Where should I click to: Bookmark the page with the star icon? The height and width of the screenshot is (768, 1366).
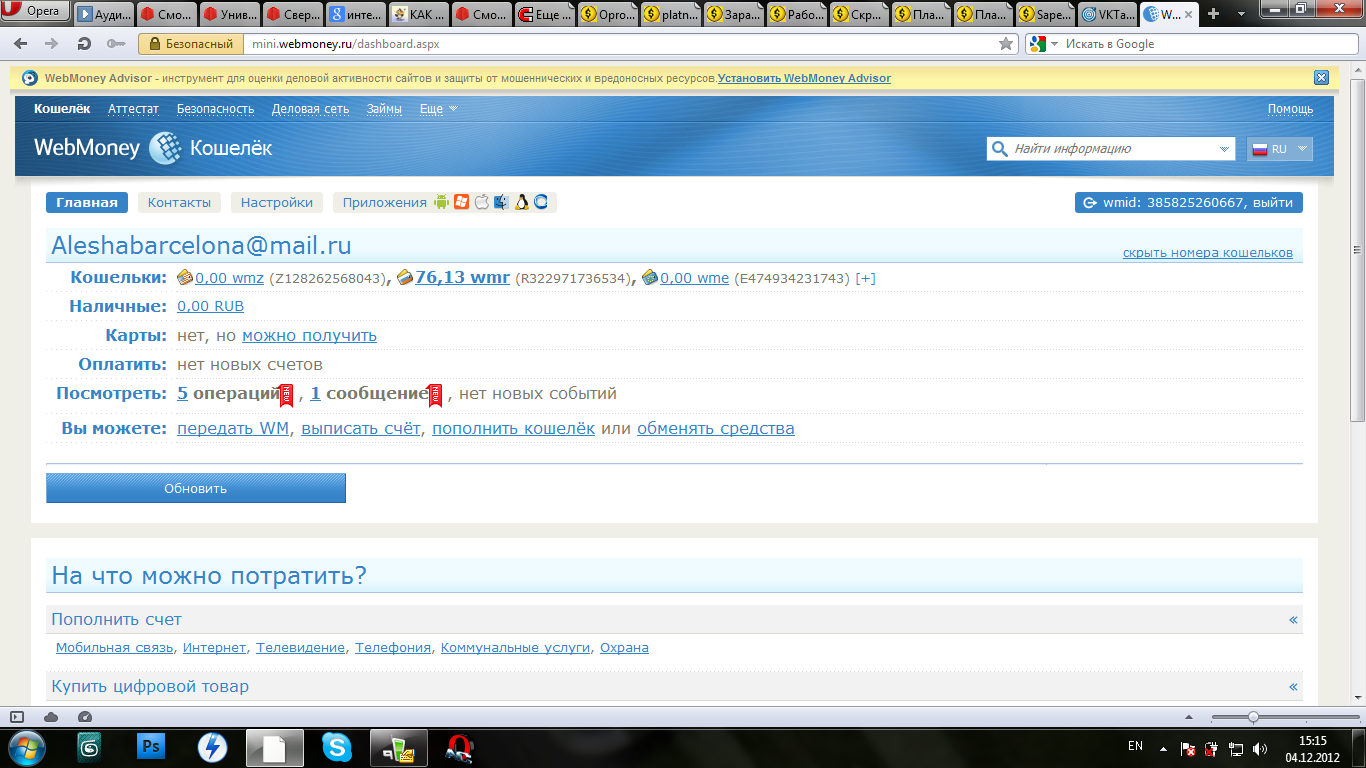[1006, 44]
